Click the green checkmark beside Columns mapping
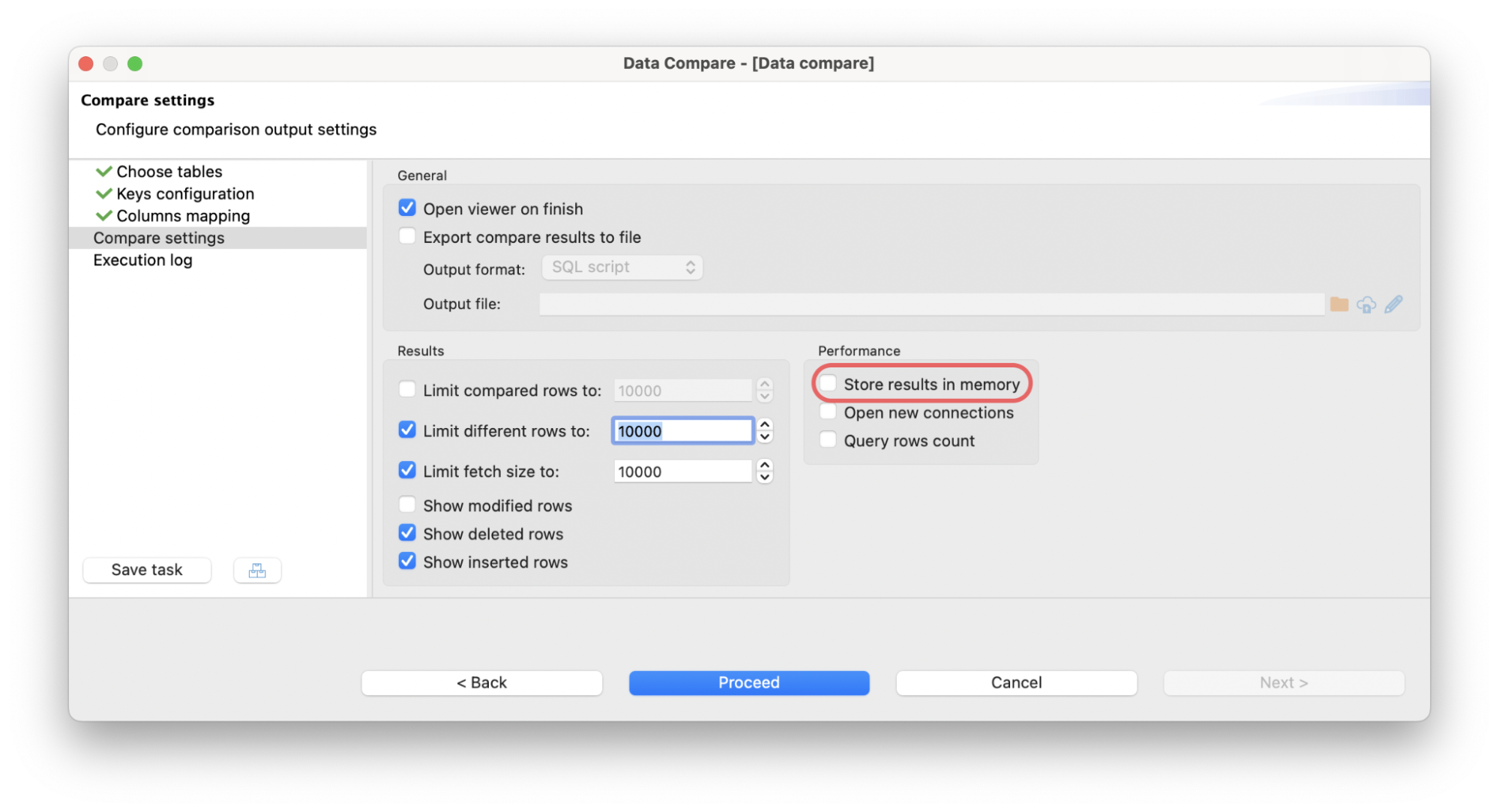The width and height of the screenshot is (1499, 812). 103,216
